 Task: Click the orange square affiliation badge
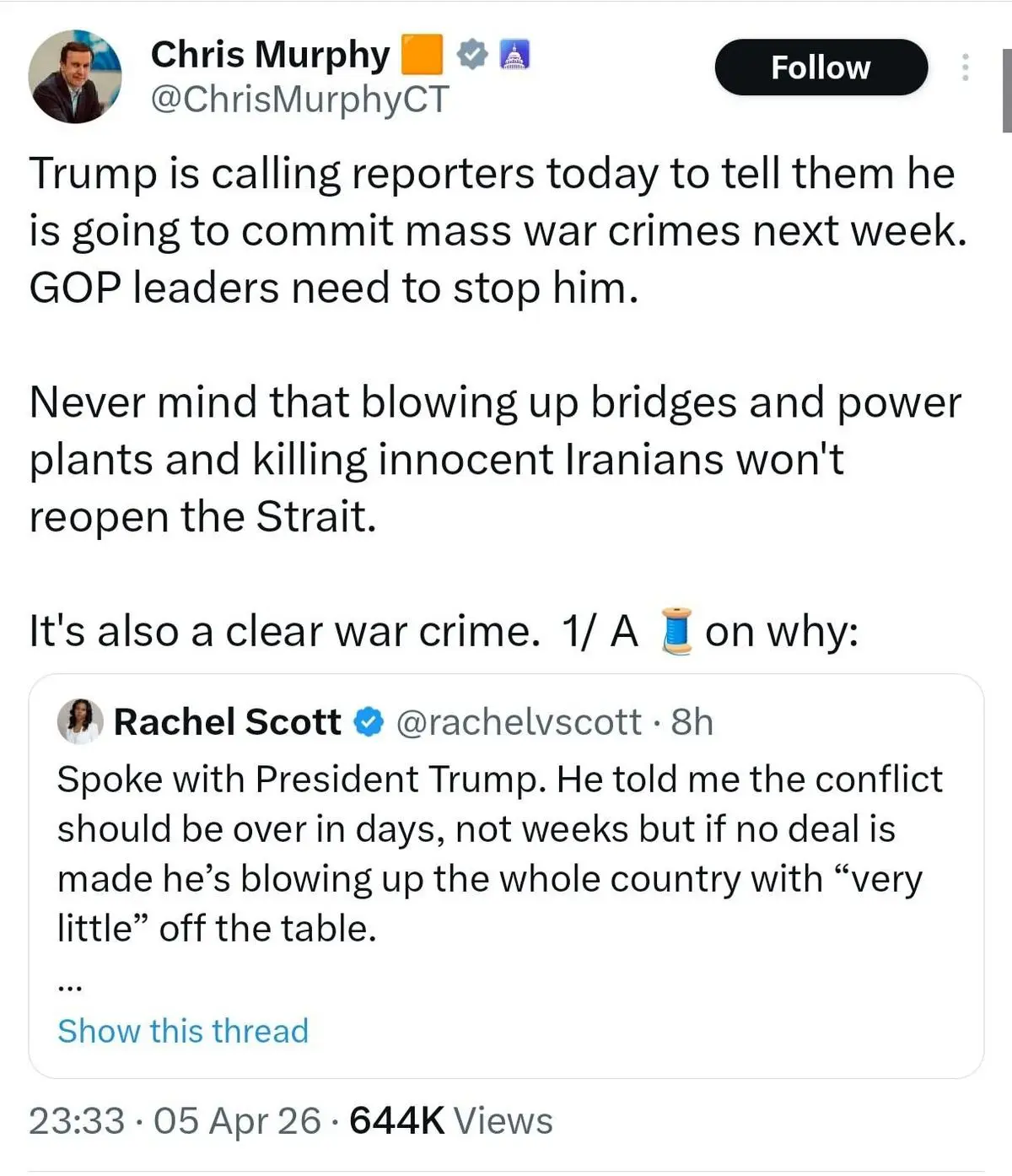pos(422,55)
